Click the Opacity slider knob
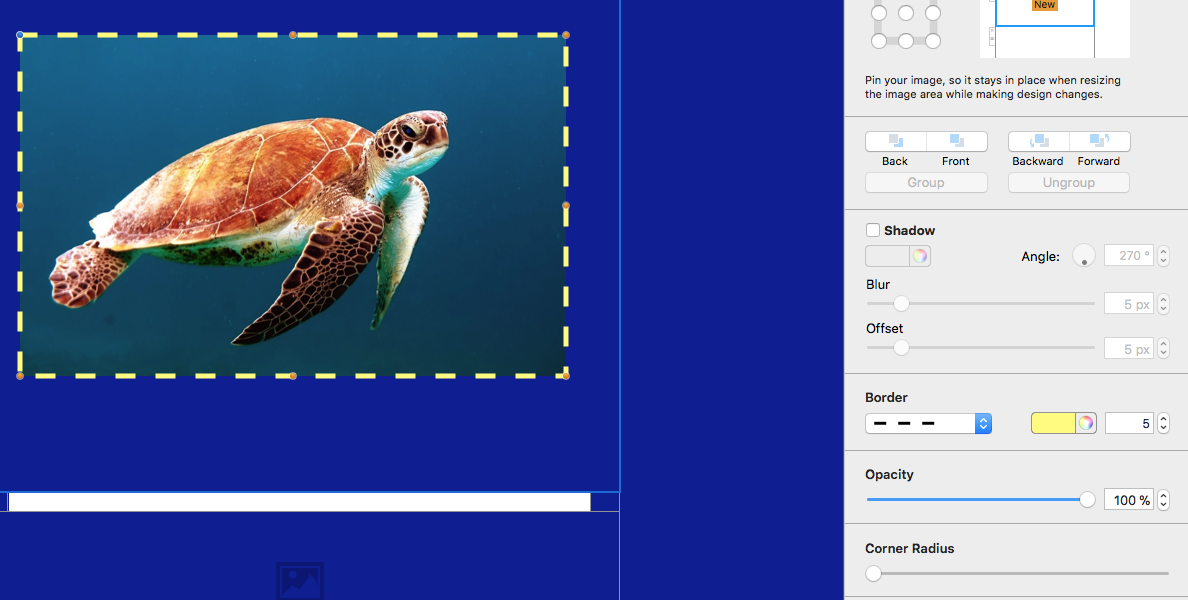 (x=1087, y=499)
